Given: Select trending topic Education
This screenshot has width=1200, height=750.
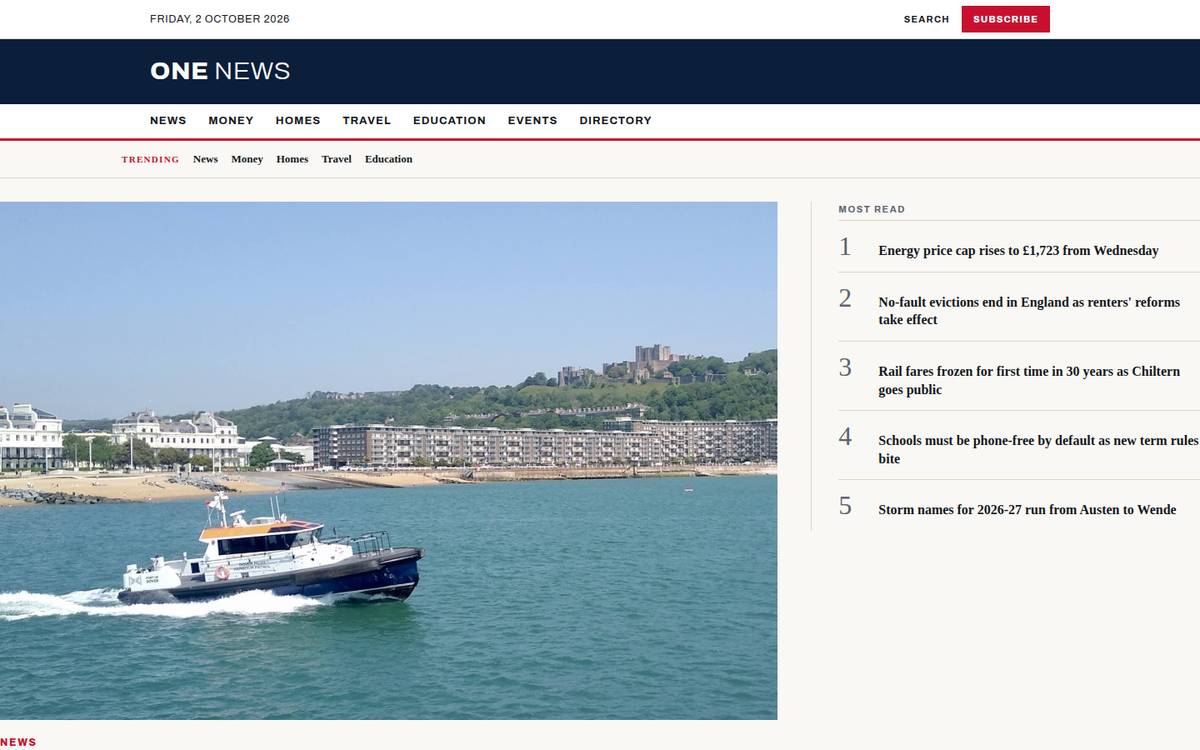Looking at the screenshot, I should pyautogui.click(x=388, y=159).
